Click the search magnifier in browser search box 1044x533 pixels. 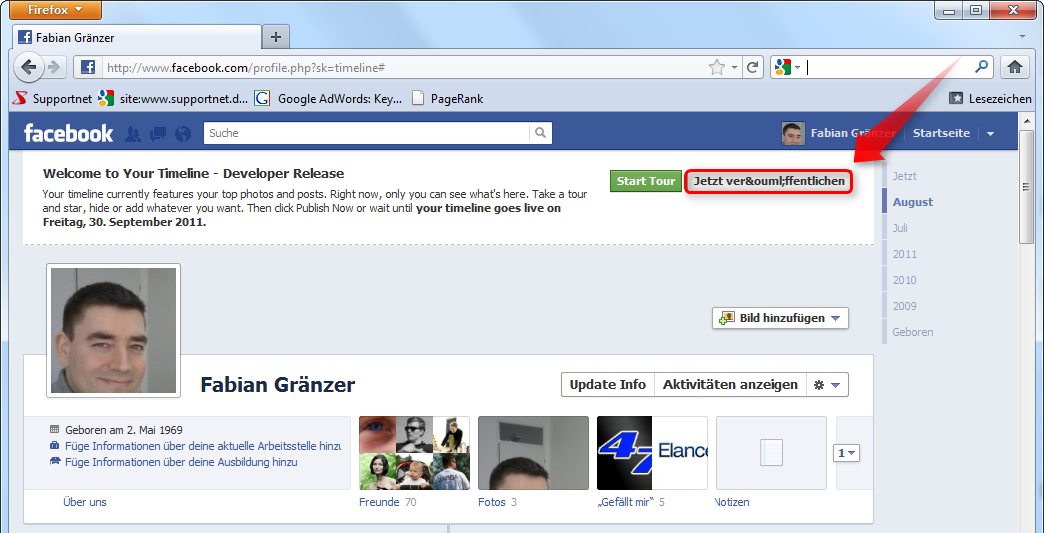pyautogui.click(x=981, y=67)
